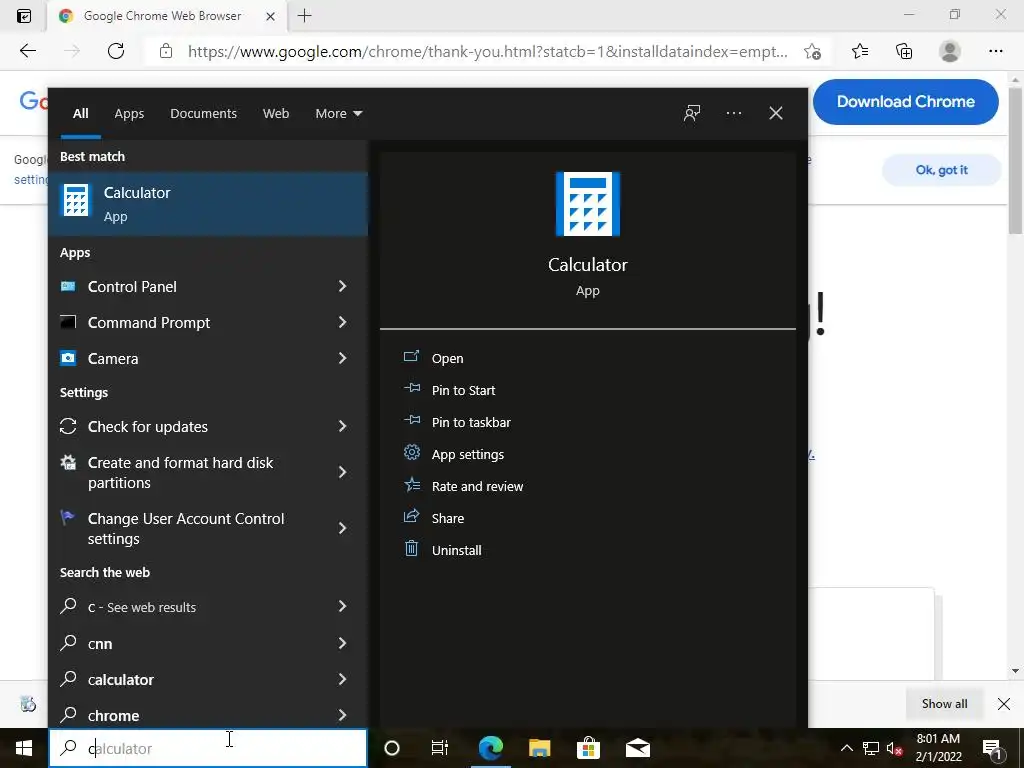Screen dimensions: 1024x768
Task: Close the search panel with X
Action: click(x=776, y=114)
